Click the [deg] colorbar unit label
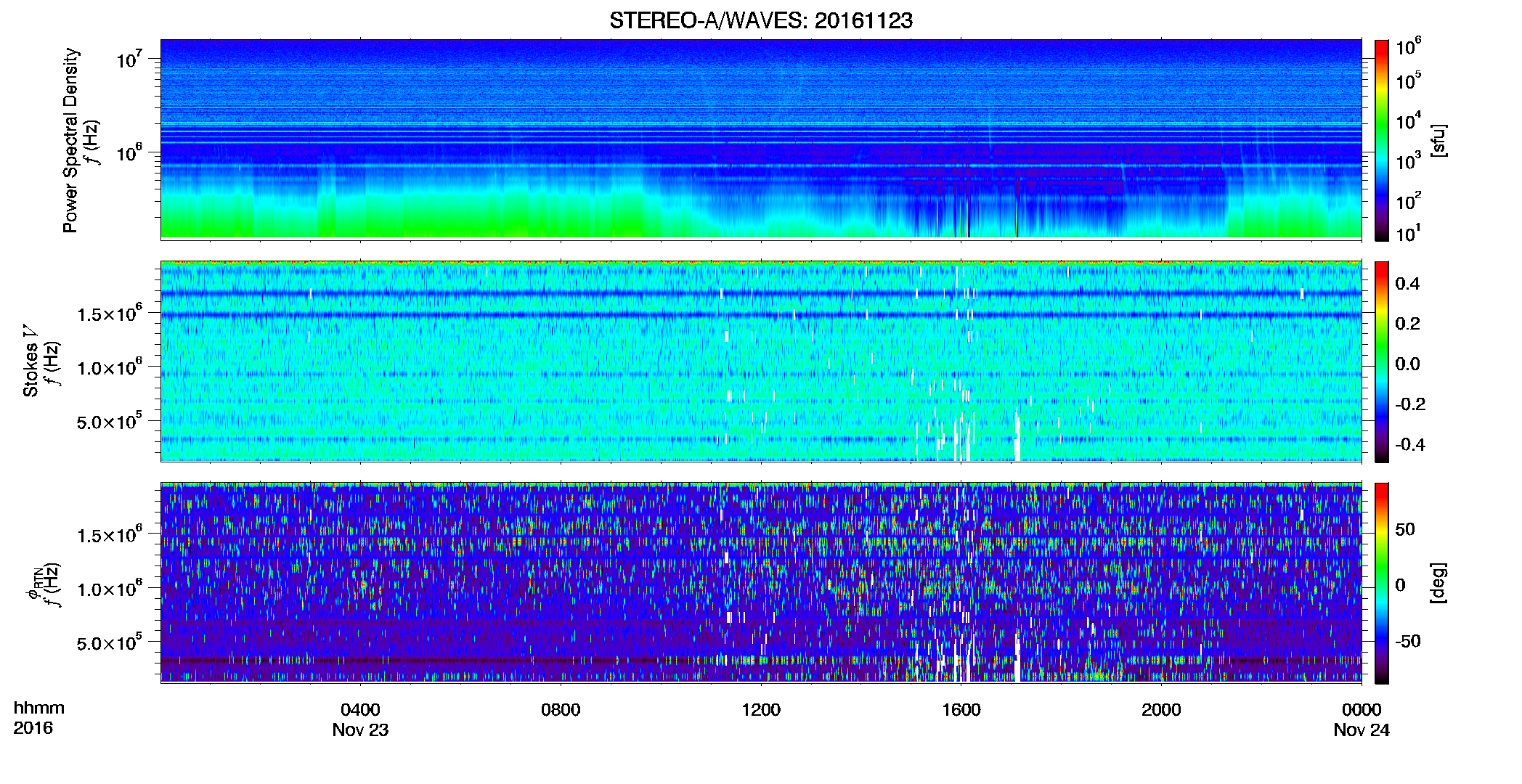 (1438, 583)
